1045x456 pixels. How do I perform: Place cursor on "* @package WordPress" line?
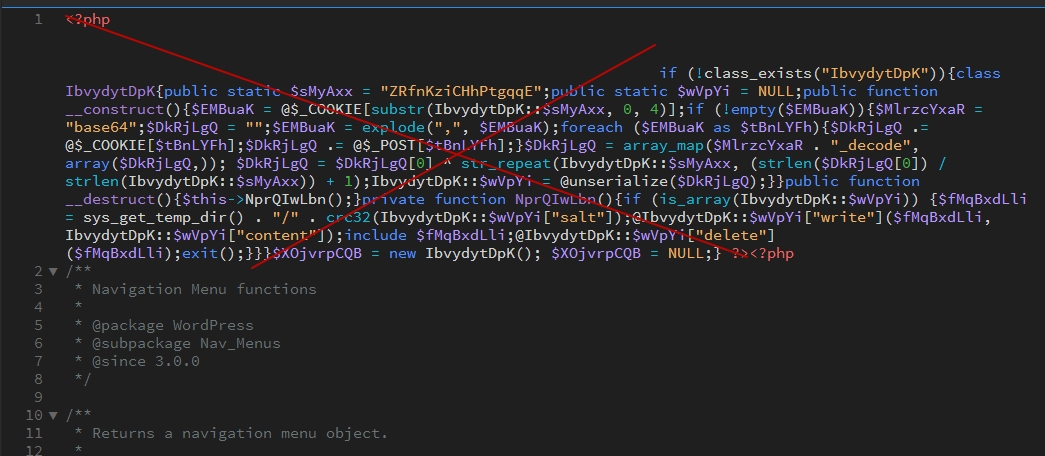click(164, 325)
